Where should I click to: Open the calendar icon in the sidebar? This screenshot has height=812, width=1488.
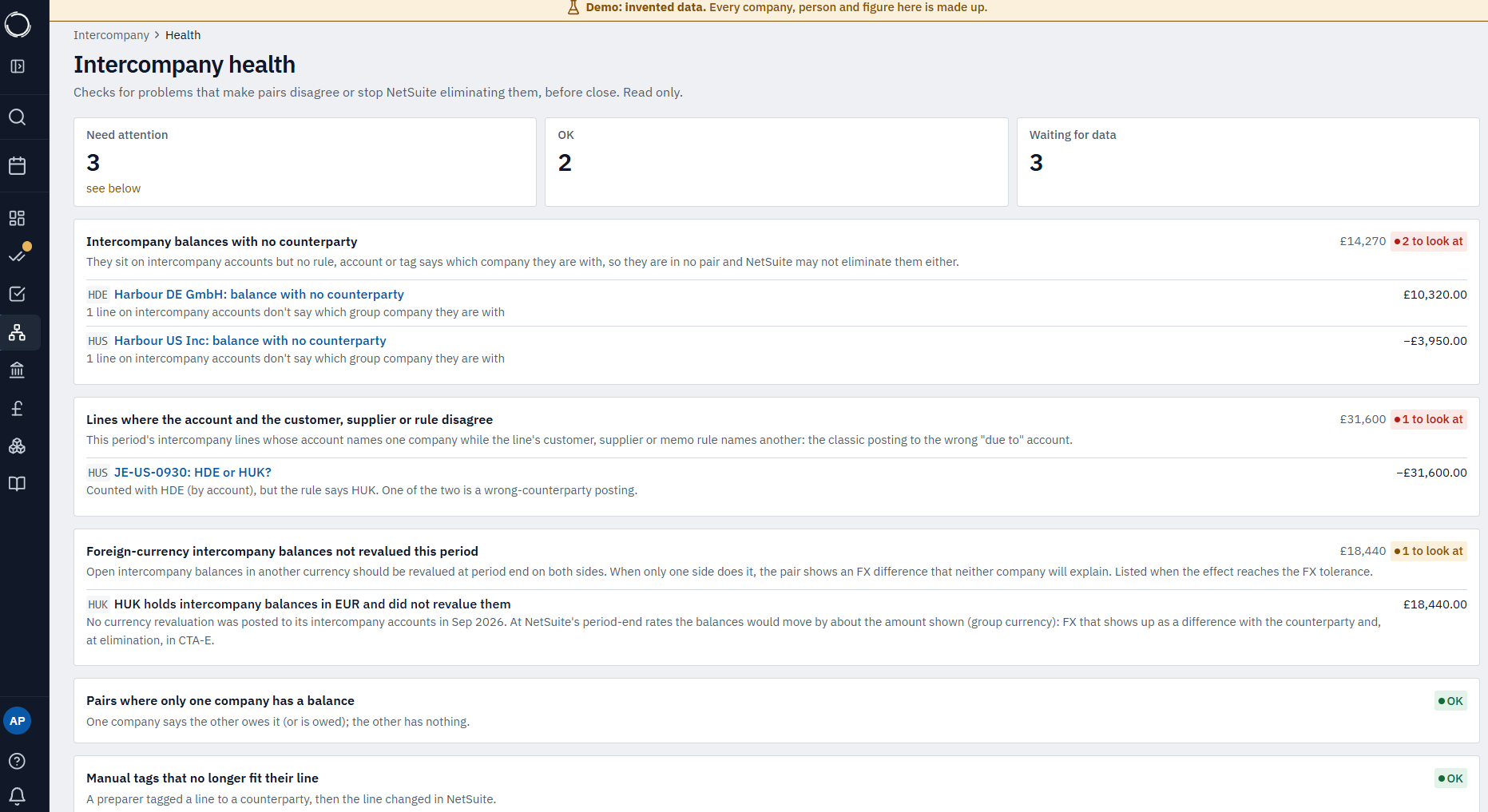click(x=18, y=166)
